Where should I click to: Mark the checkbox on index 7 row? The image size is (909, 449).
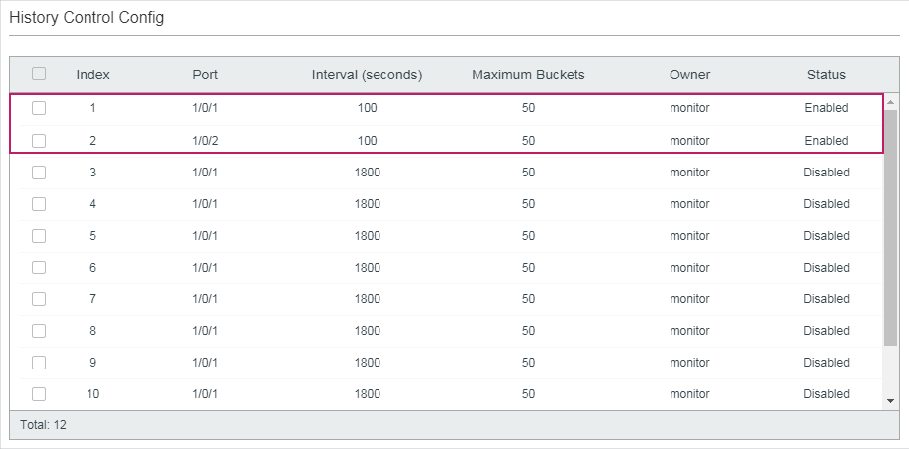39,299
